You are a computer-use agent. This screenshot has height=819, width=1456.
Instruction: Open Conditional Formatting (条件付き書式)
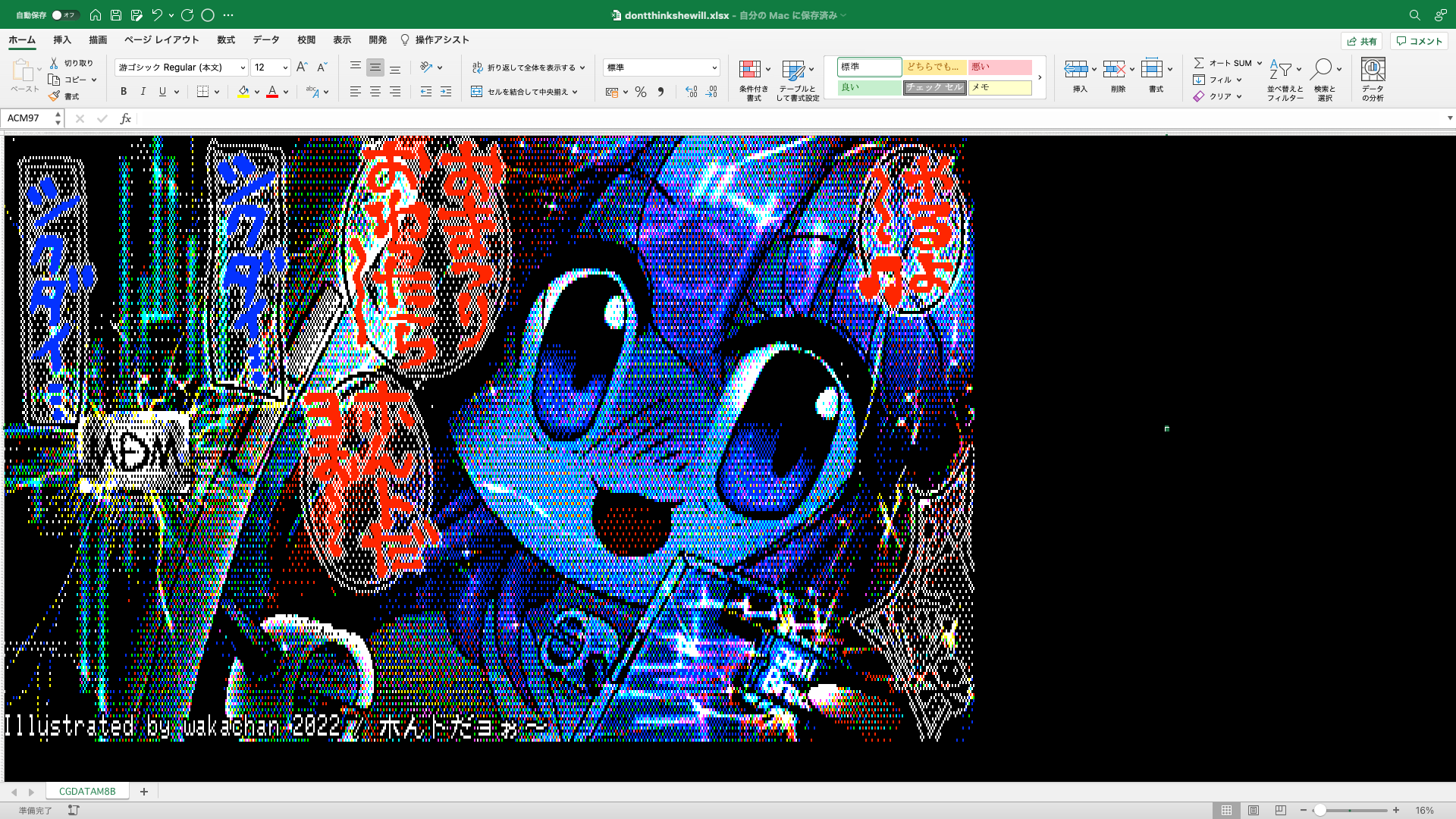click(754, 80)
